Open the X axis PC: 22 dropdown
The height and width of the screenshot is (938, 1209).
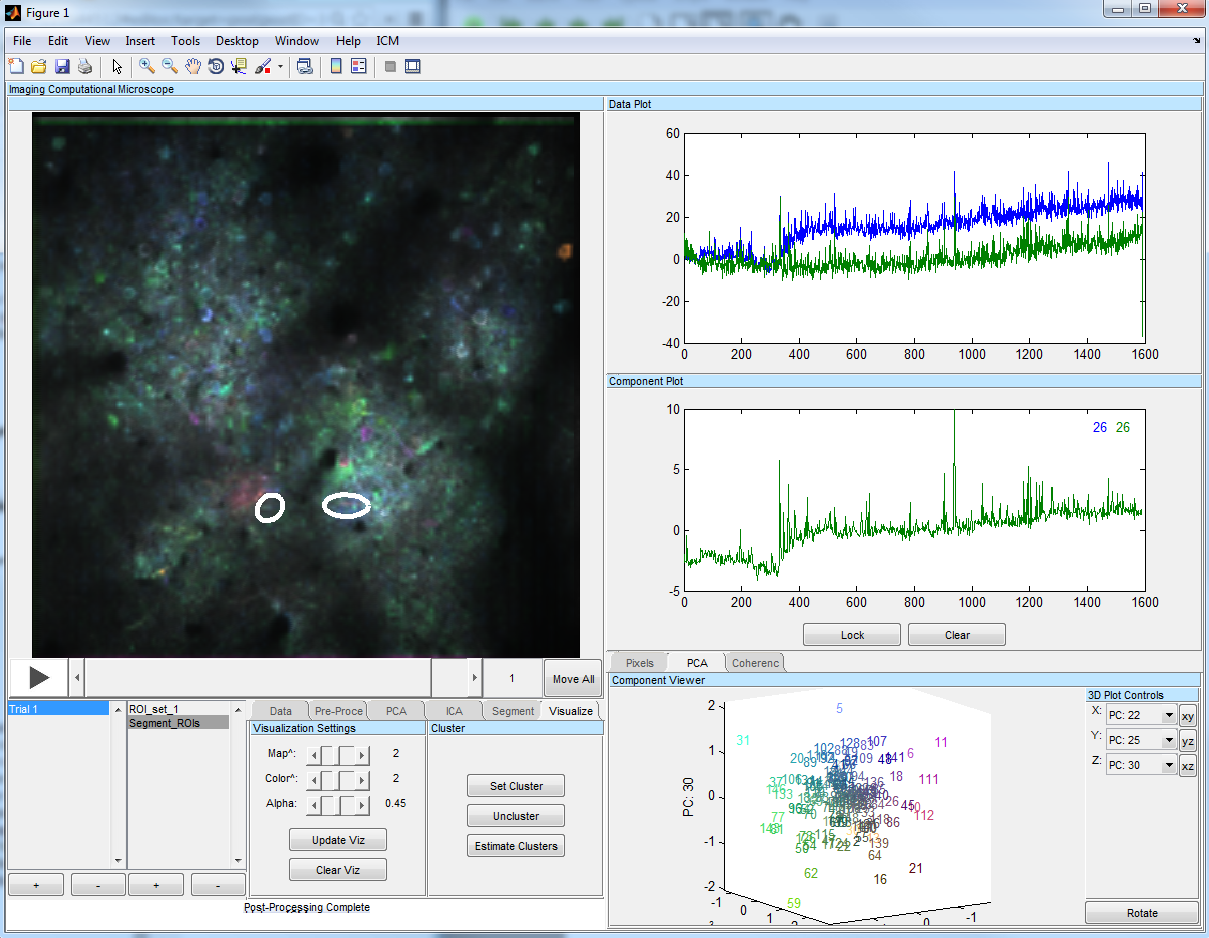pyautogui.click(x=1140, y=716)
